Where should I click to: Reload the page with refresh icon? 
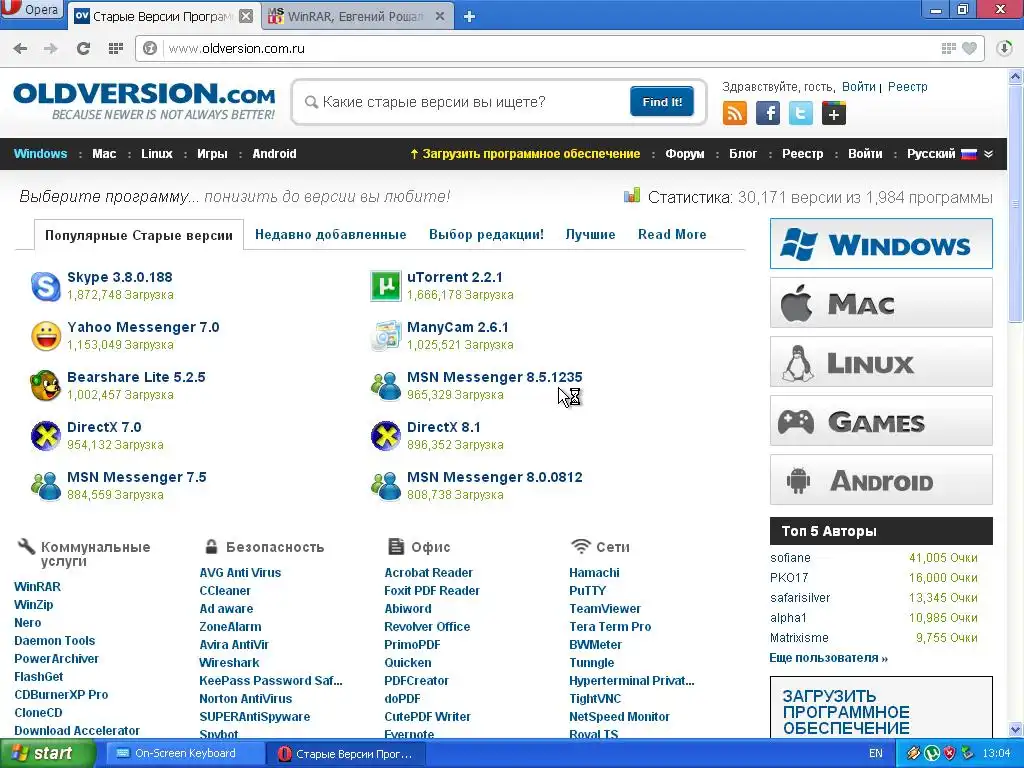point(83,48)
